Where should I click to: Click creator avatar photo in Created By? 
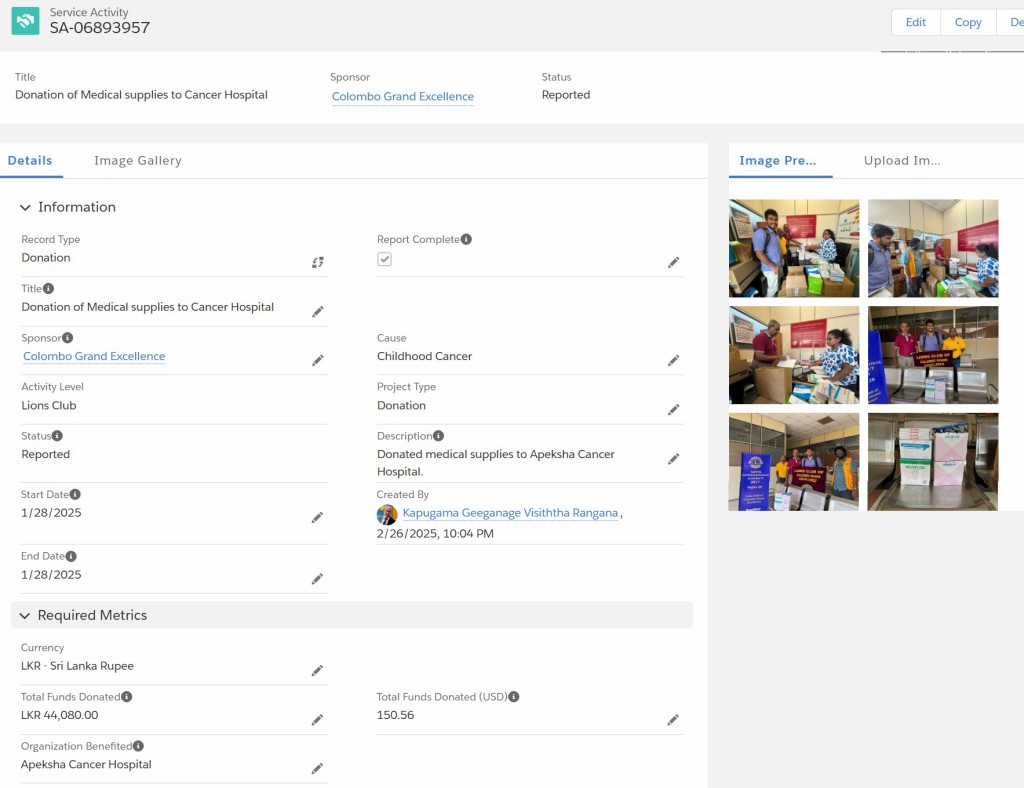(x=387, y=514)
